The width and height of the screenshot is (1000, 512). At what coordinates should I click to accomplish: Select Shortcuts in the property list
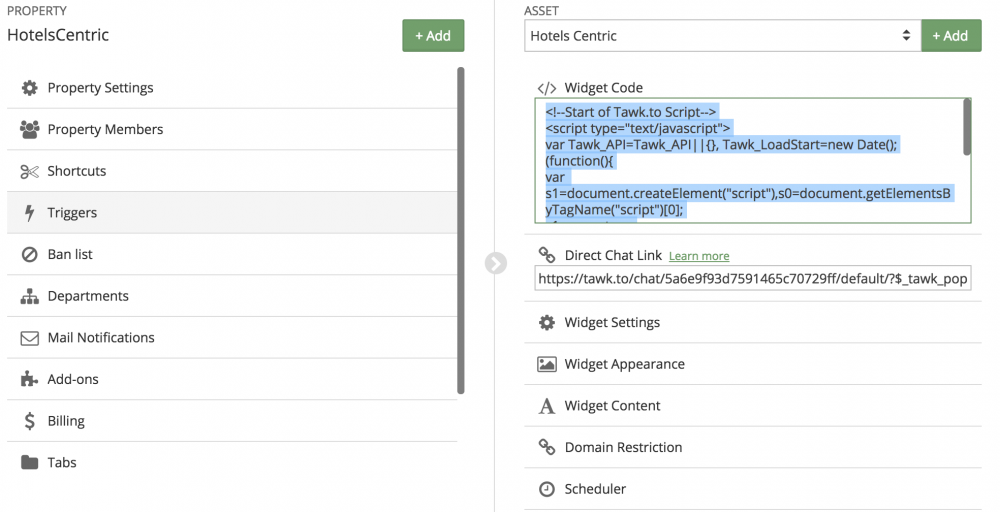(232, 171)
